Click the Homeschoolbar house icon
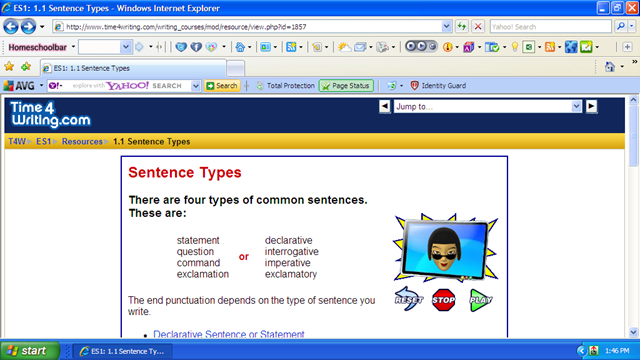This screenshot has width=640, height=360. (240, 47)
